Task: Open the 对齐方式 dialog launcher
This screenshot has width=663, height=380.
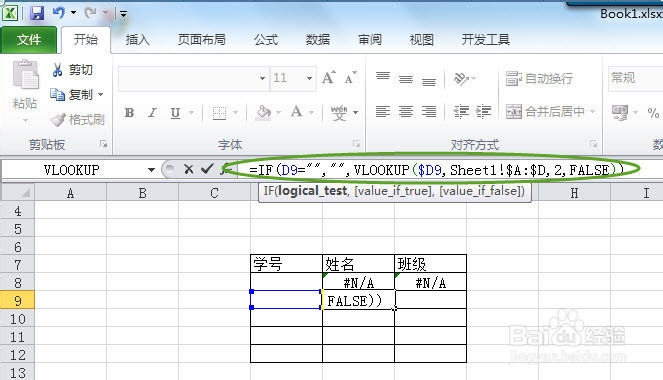Action: [593, 144]
